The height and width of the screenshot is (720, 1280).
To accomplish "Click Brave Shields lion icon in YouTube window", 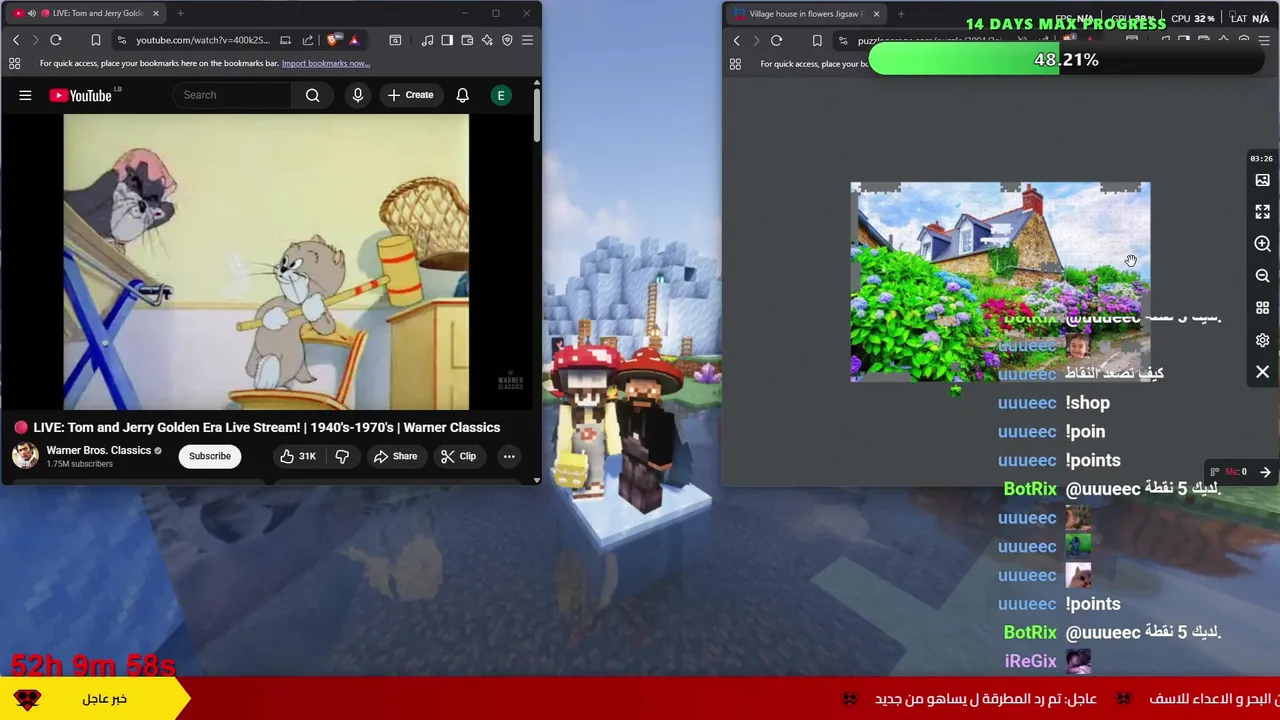I will pos(333,40).
